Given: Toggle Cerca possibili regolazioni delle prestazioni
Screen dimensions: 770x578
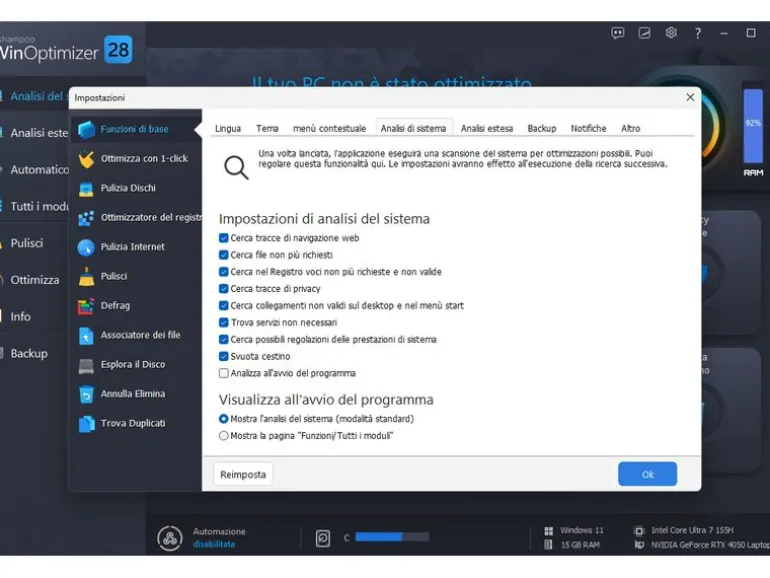Looking at the screenshot, I should pyautogui.click(x=223, y=340).
